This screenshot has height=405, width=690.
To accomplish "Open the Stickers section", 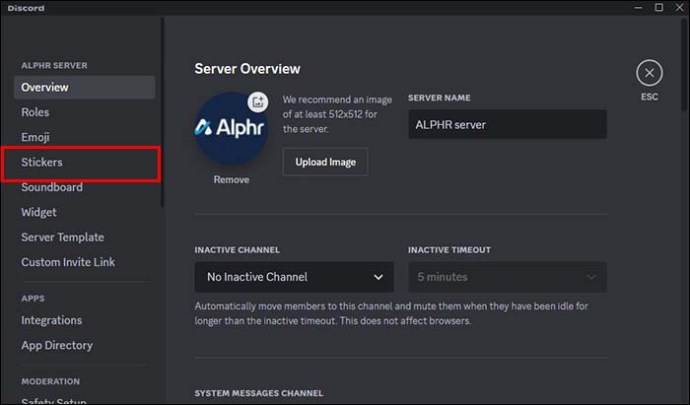I will click(44, 162).
